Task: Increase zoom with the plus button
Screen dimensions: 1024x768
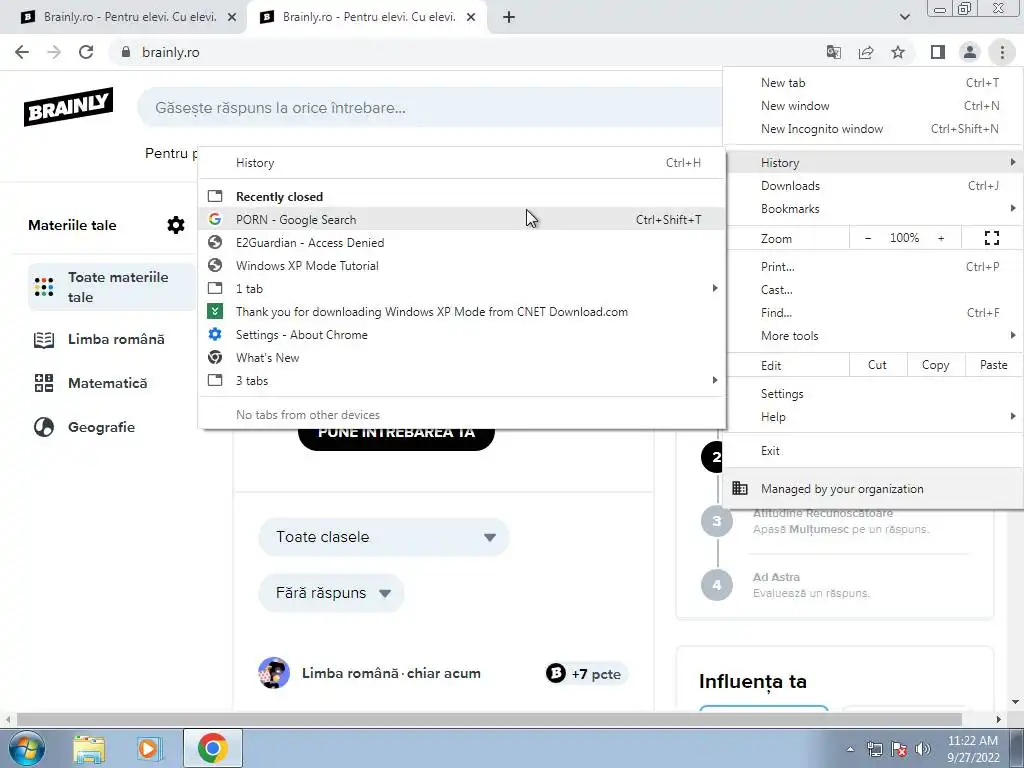Action: coord(941,238)
